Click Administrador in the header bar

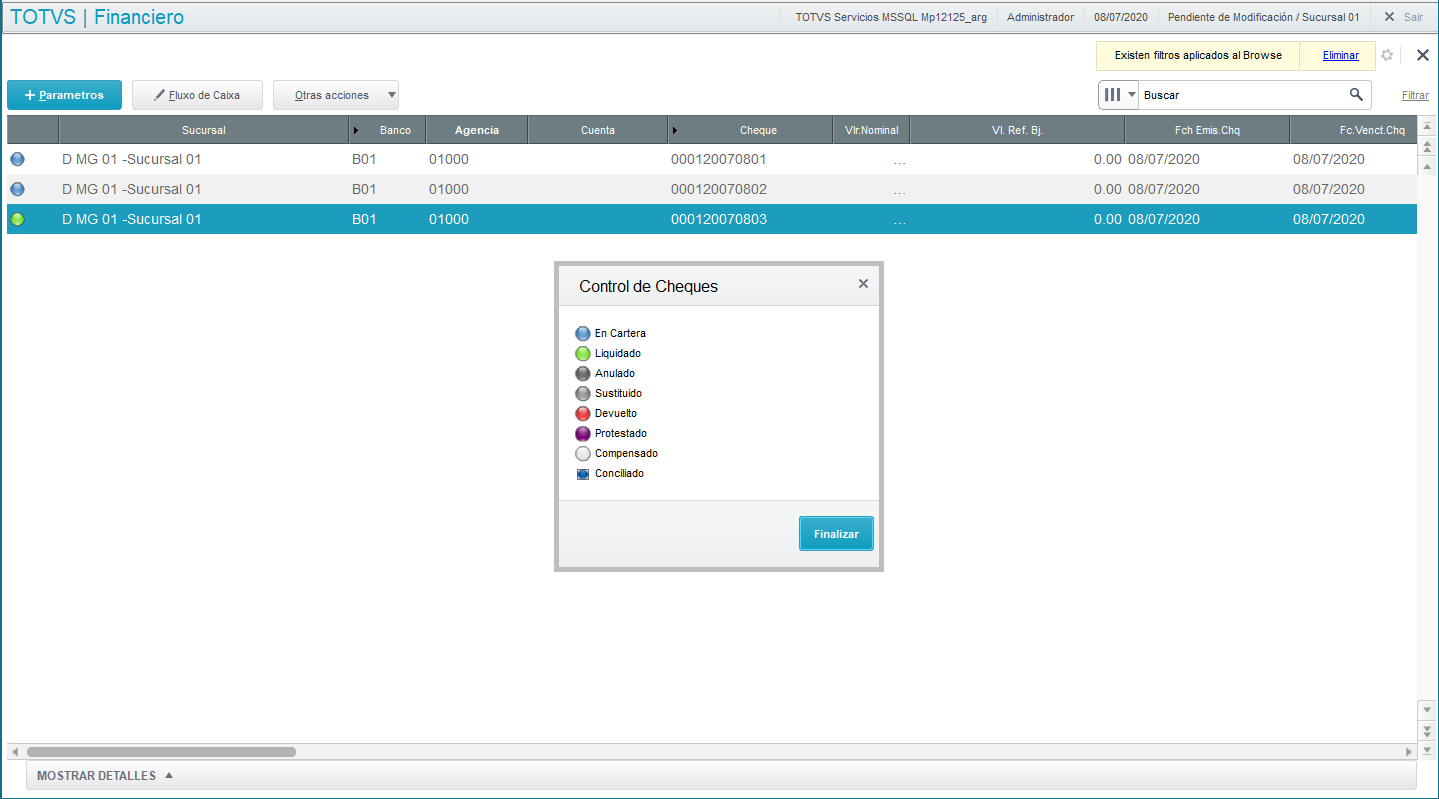point(1040,17)
